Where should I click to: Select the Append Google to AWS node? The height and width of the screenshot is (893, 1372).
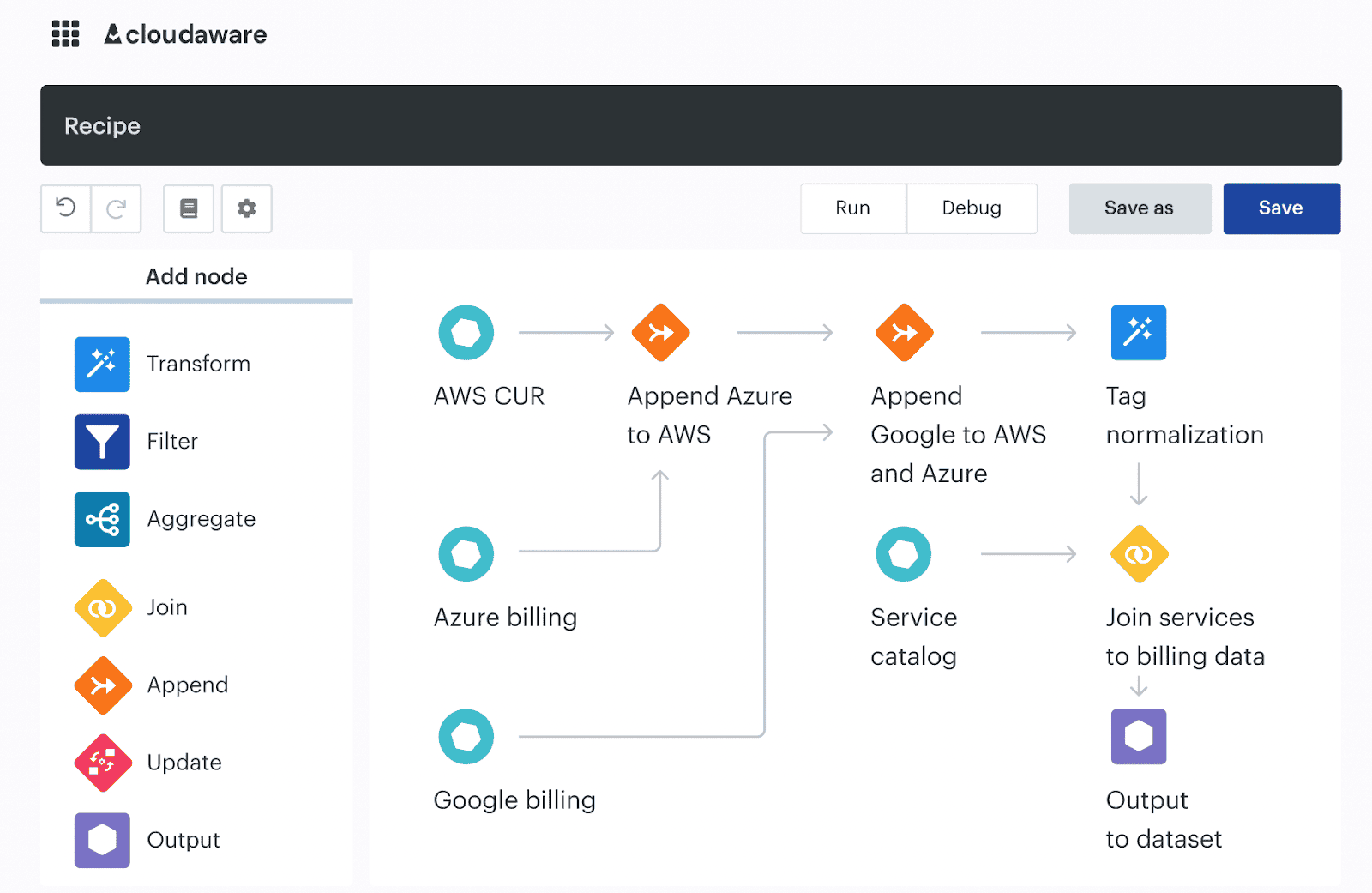point(905,333)
